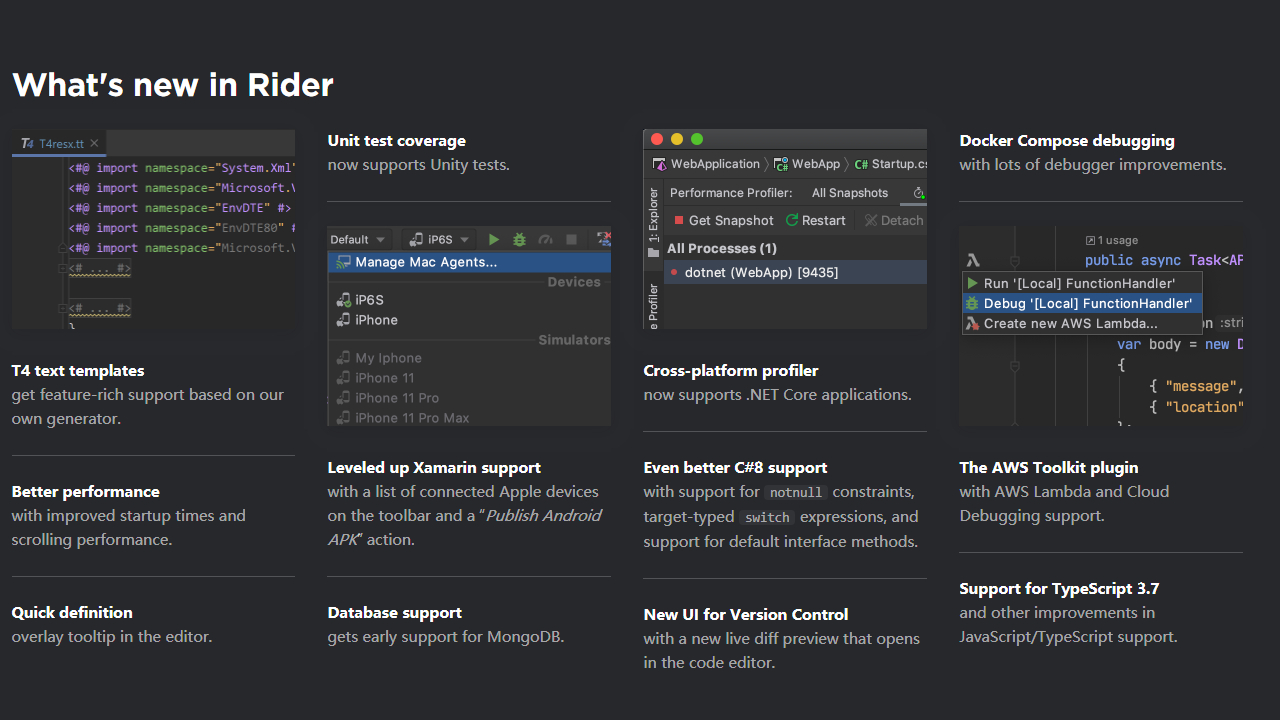The image size is (1280, 720).
Task: Close the T4resx.tt editor tab
Action: click(x=95, y=144)
